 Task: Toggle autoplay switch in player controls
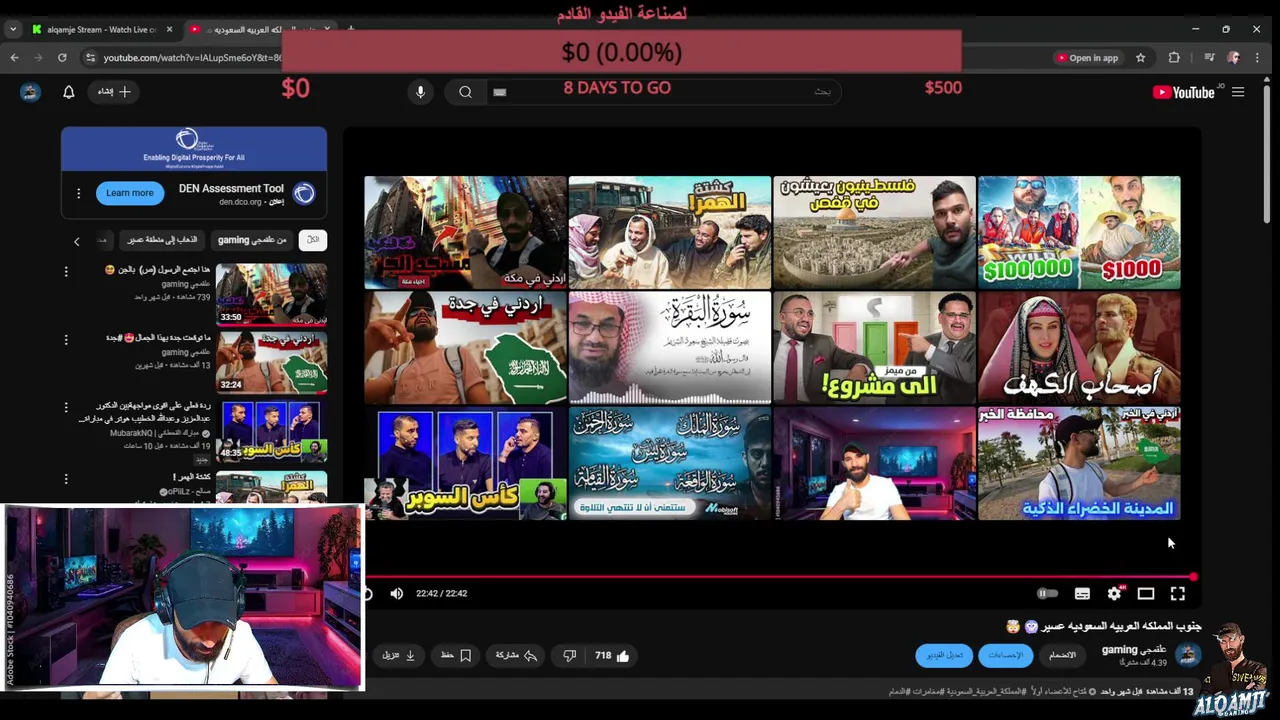tap(1047, 593)
